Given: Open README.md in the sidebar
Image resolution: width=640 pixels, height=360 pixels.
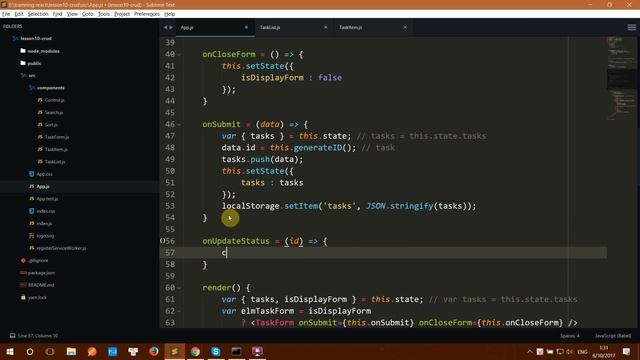Looking at the screenshot, I should click(x=41, y=285).
